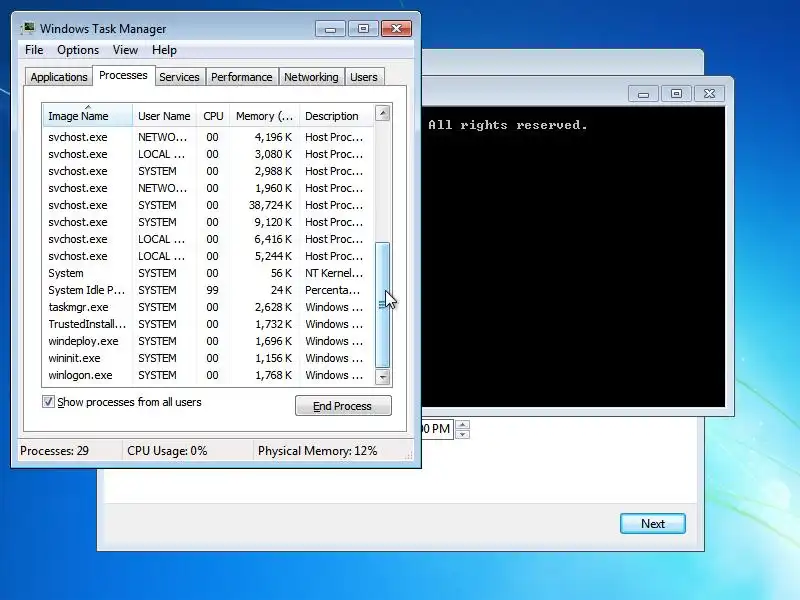Select svchost.exe using 9,120 K memory
The height and width of the screenshot is (600, 800).
point(208,222)
